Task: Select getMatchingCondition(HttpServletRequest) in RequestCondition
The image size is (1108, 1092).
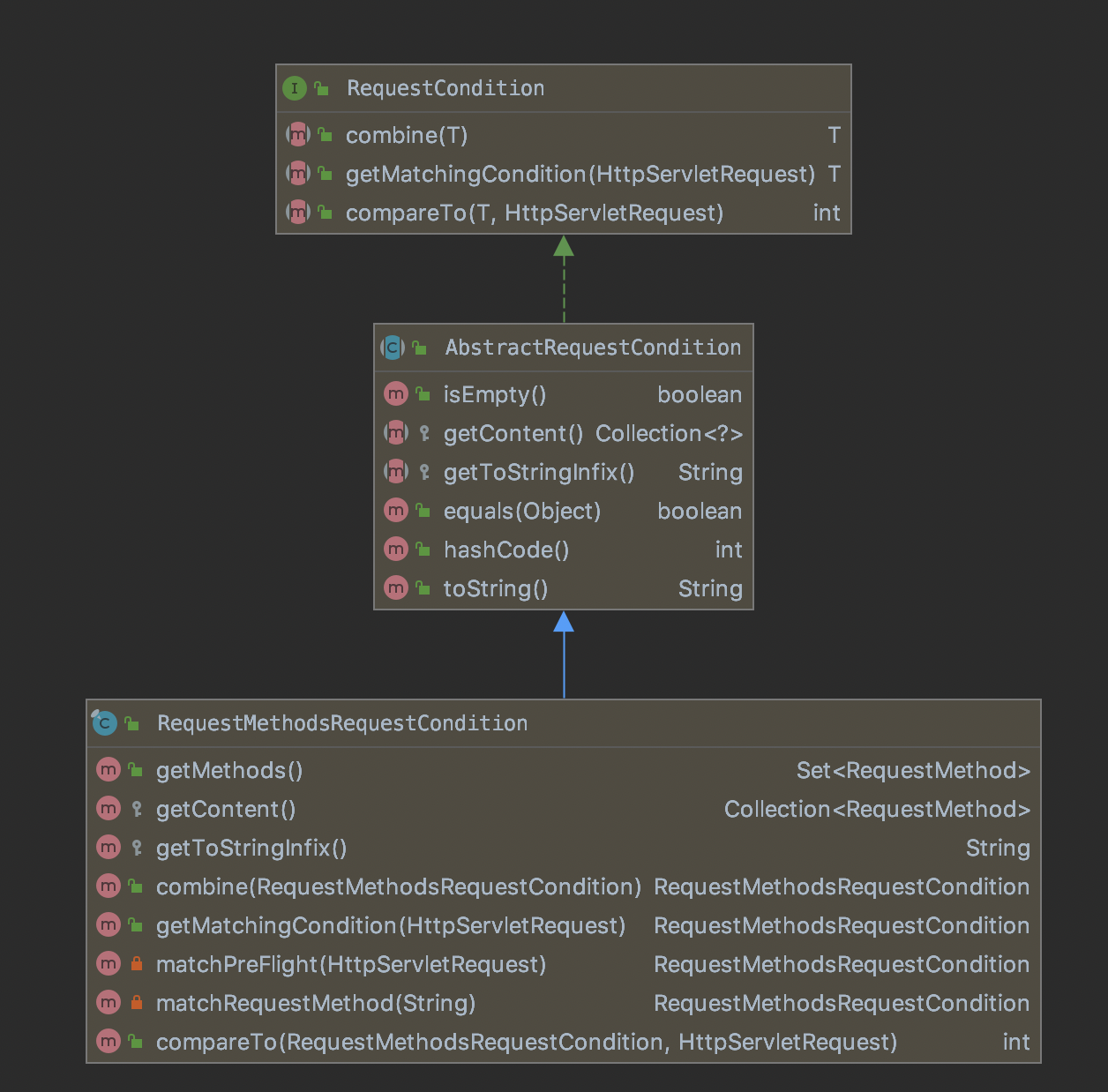Action: pyautogui.click(x=580, y=174)
